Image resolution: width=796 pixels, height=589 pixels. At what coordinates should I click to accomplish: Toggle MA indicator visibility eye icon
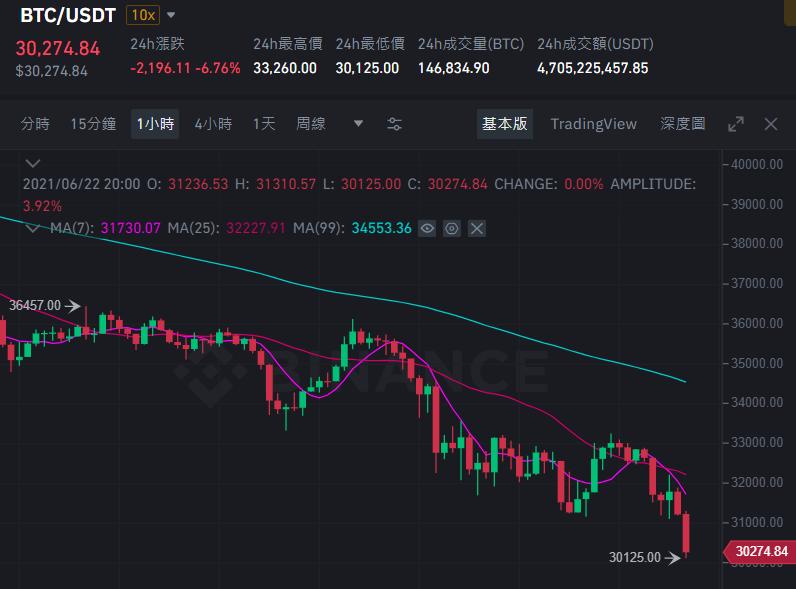[427, 228]
